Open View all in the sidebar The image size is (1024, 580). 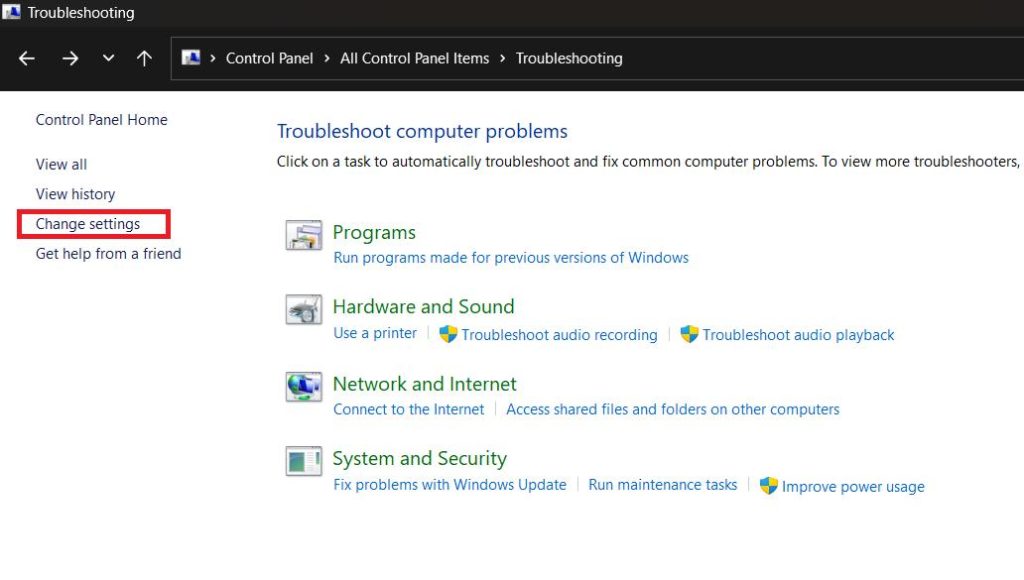point(61,164)
